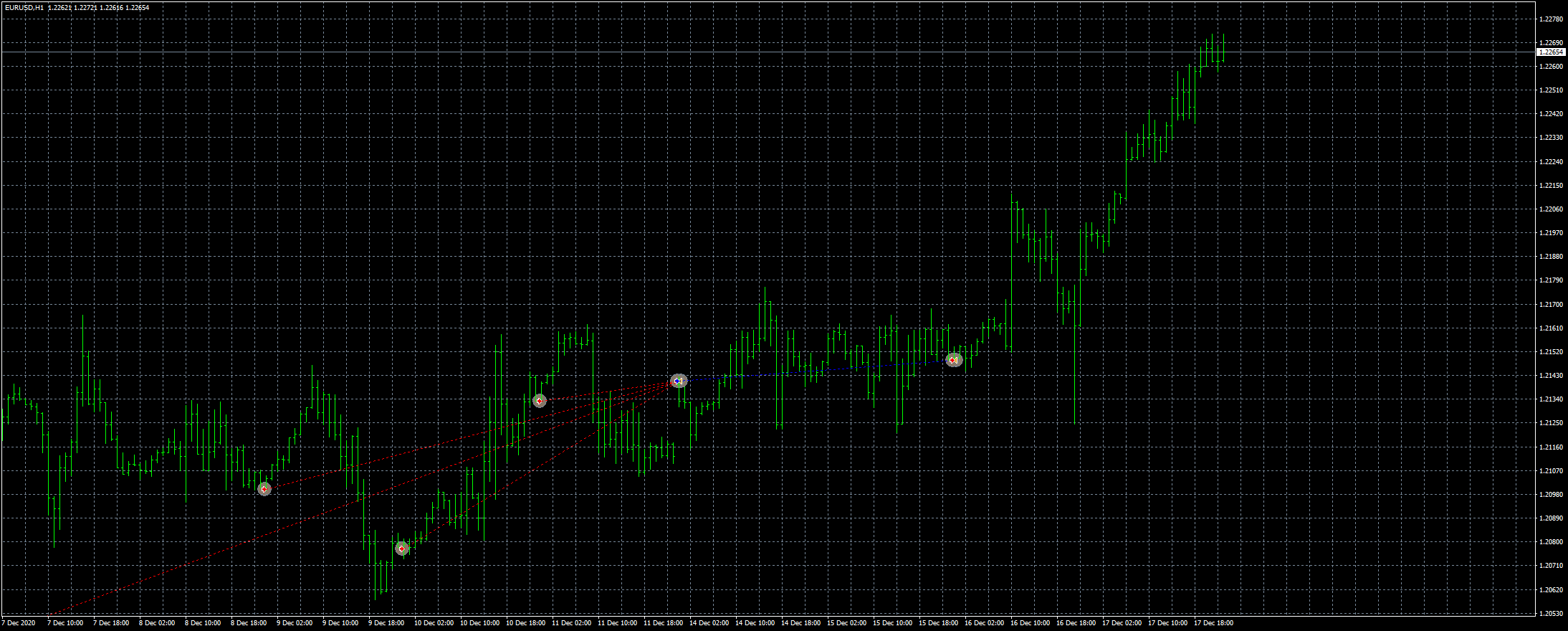Viewport: 1568px width, 631px height.
Task: Click the trade marker near 1.20980 on 8 Dec
Action: pos(264,489)
